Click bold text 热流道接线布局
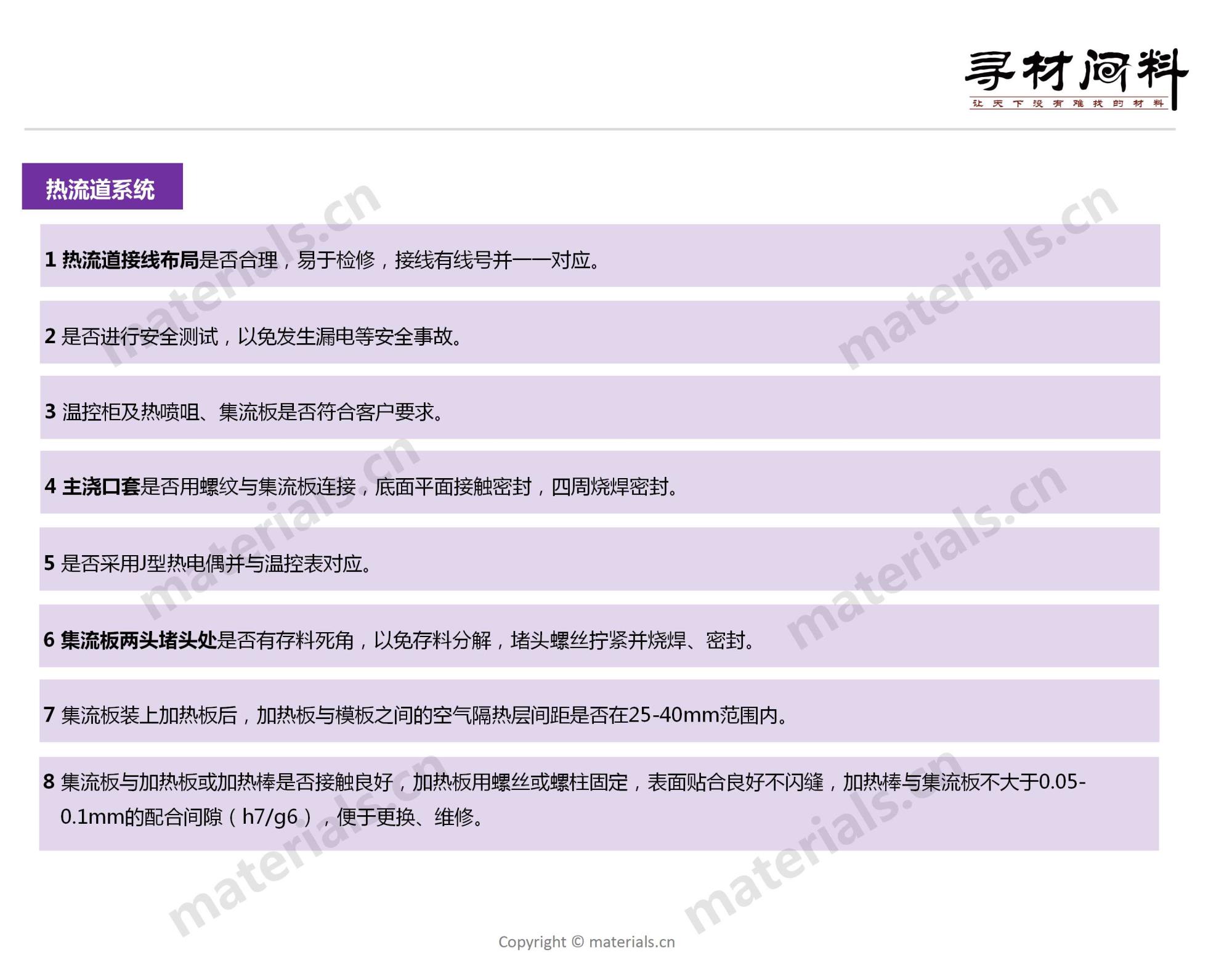Image resolution: width=1232 pixels, height=955 pixels. pos(130,260)
